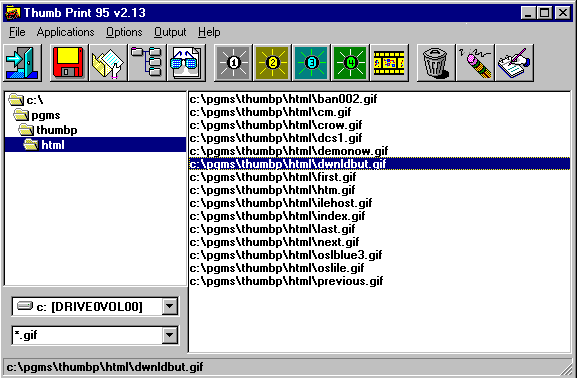Click the open folder with document icon
Image resolution: width=577 pixels, height=378 pixels.
108,63
